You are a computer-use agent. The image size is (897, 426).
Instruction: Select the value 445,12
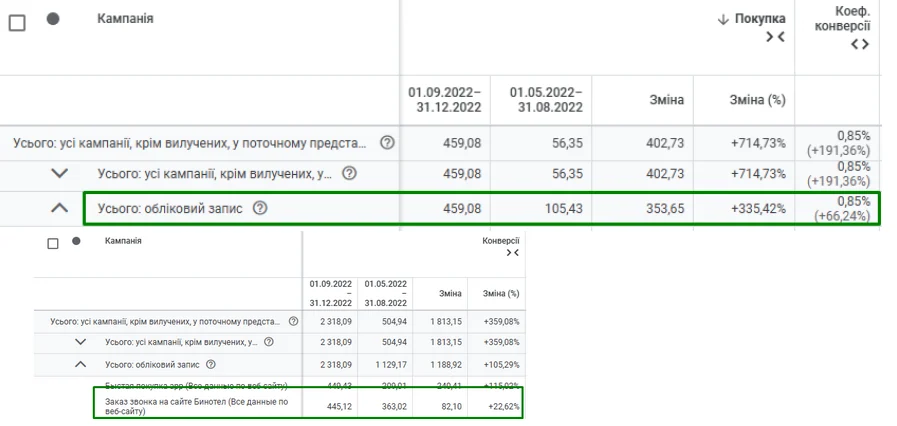339,407
